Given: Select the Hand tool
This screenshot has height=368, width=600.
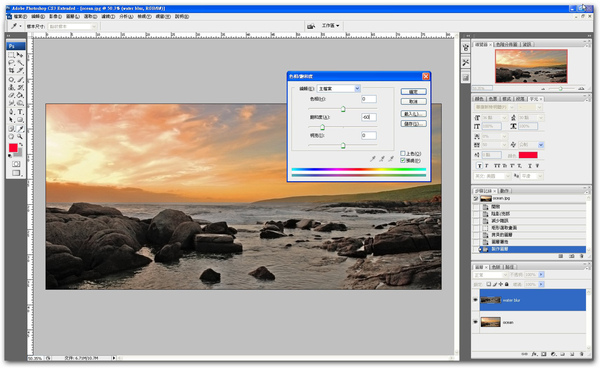Looking at the screenshot, I should [x=11, y=137].
